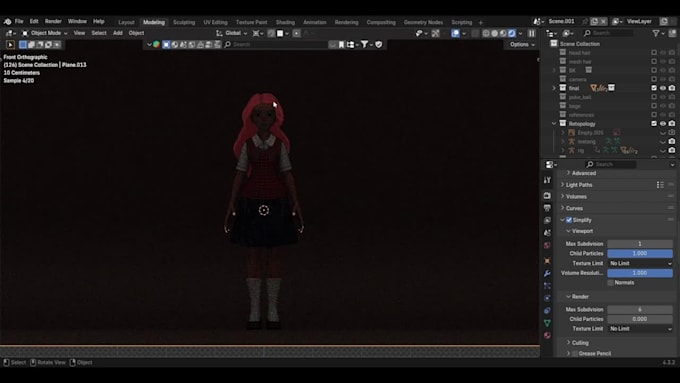Image resolution: width=680 pixels, height=383 pixels.
Task: Click Light Paths presets list icon
Action: click(660, 185)
